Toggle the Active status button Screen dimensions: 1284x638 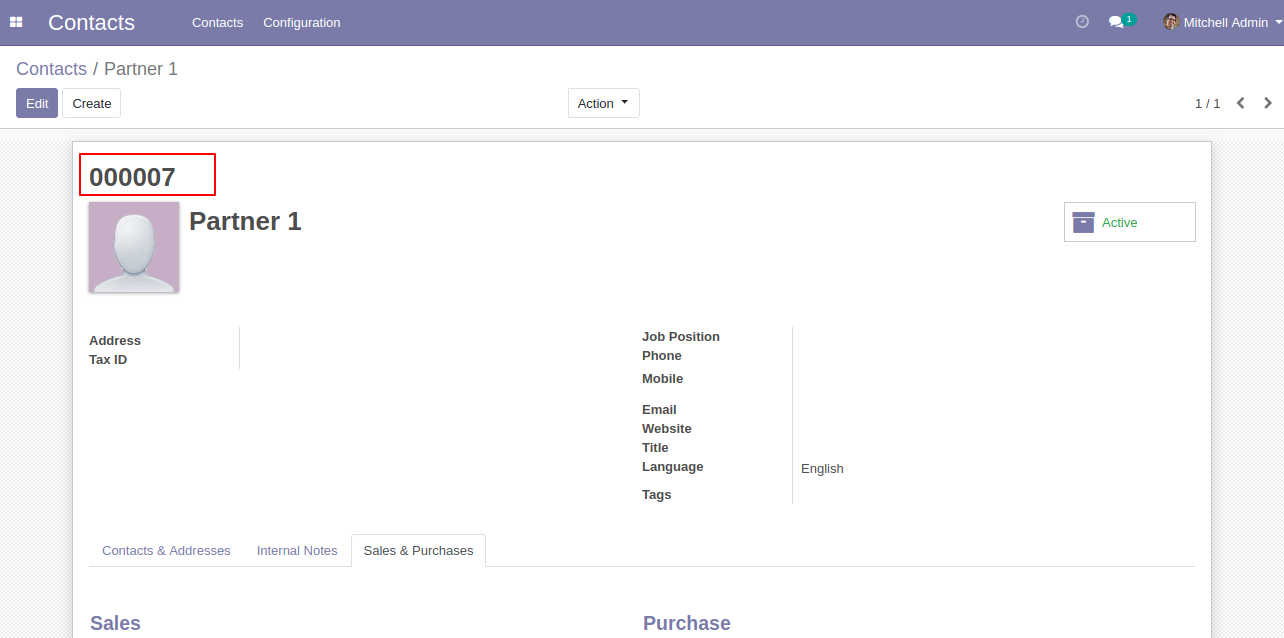click(1130, 222)
